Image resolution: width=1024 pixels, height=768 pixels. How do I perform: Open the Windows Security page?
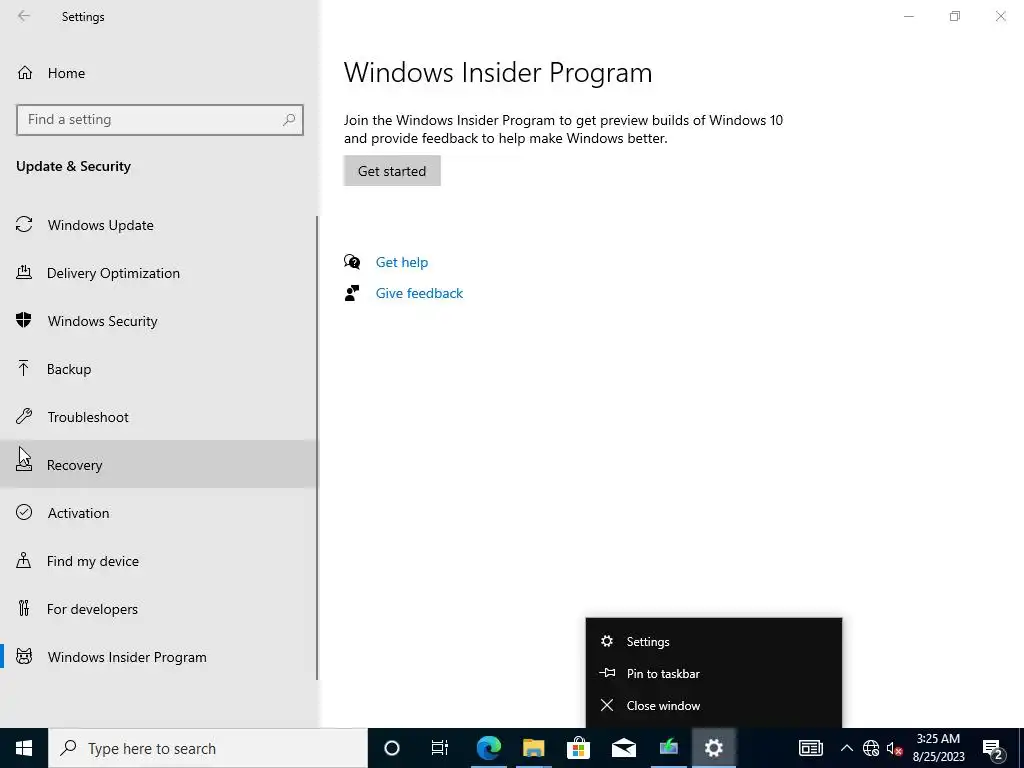[159, 321]
